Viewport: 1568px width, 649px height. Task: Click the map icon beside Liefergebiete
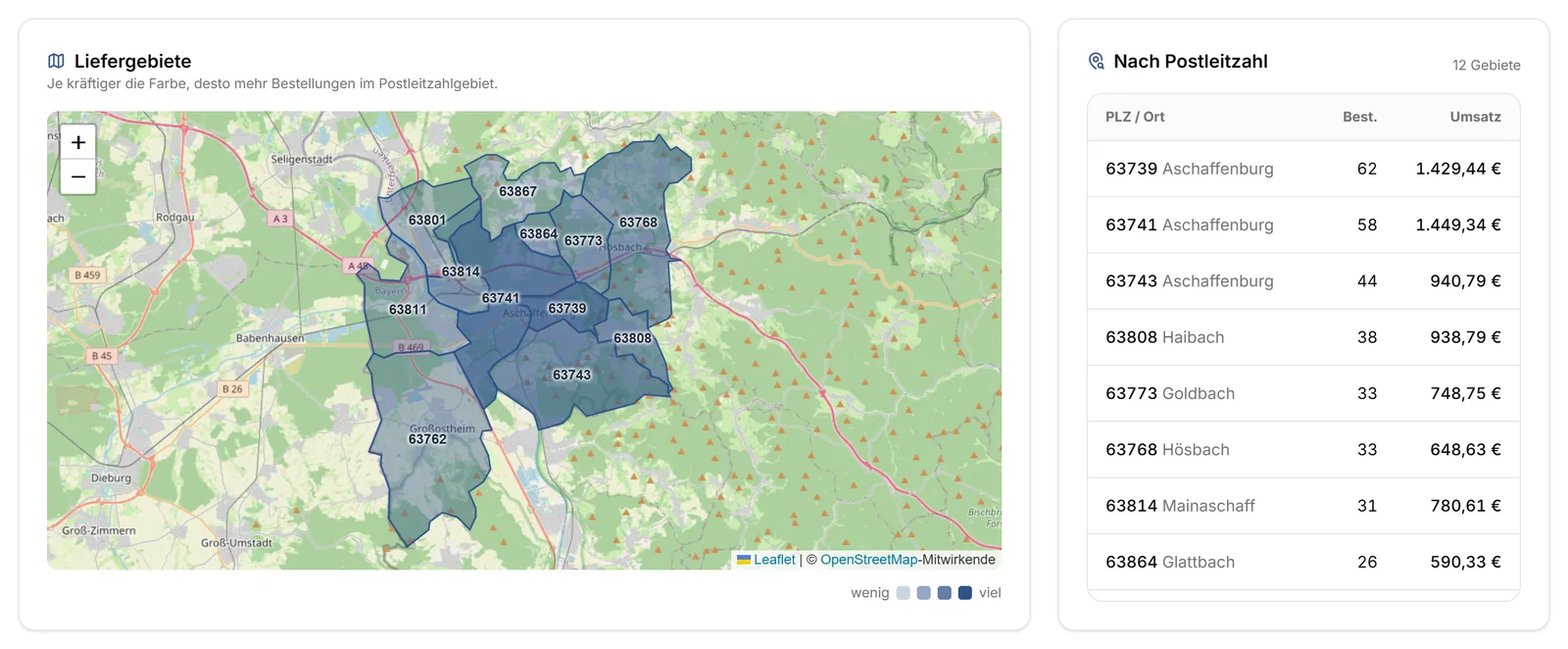tap(56, 61)
